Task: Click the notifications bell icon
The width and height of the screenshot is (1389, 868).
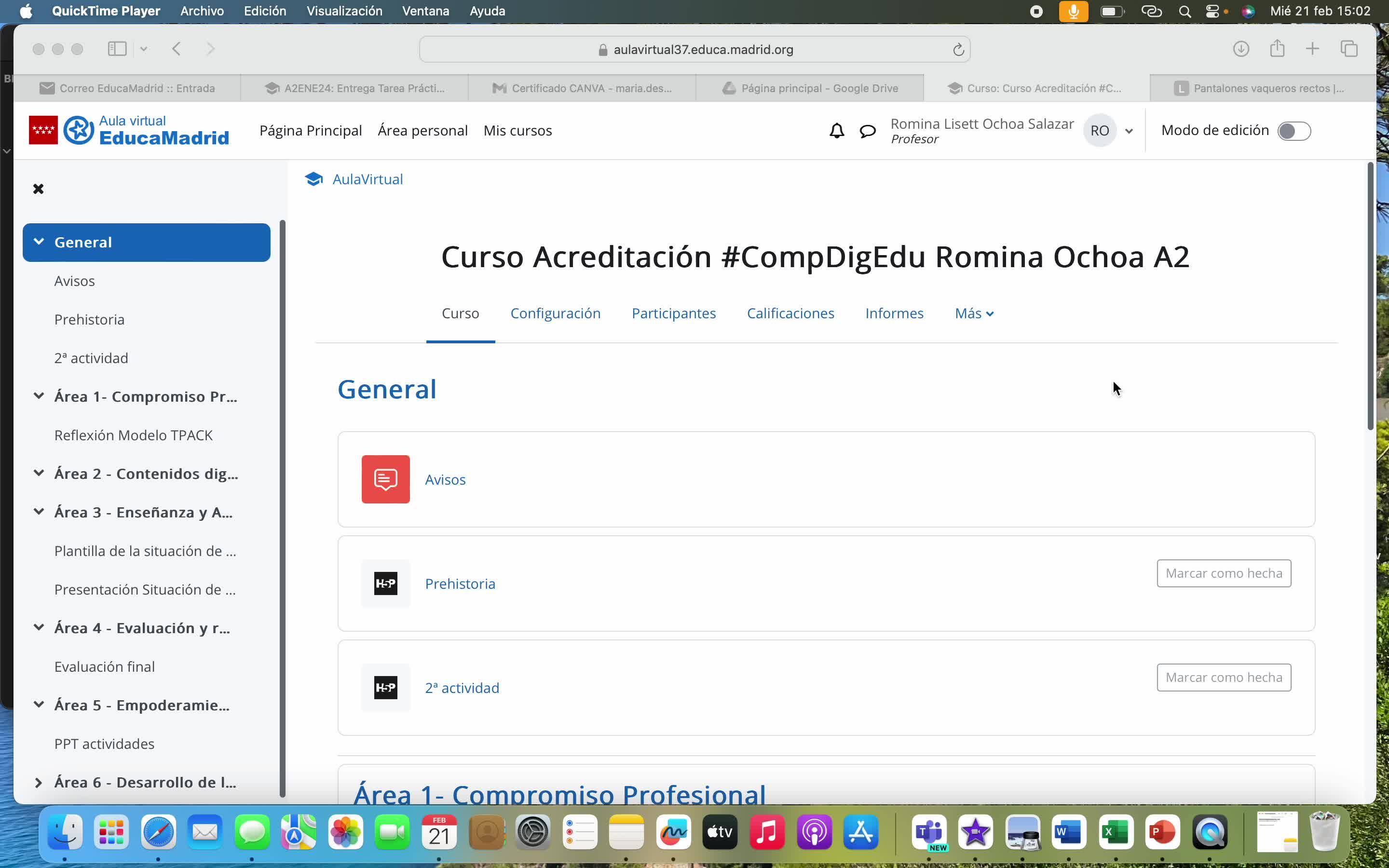Action: point(836,131)
